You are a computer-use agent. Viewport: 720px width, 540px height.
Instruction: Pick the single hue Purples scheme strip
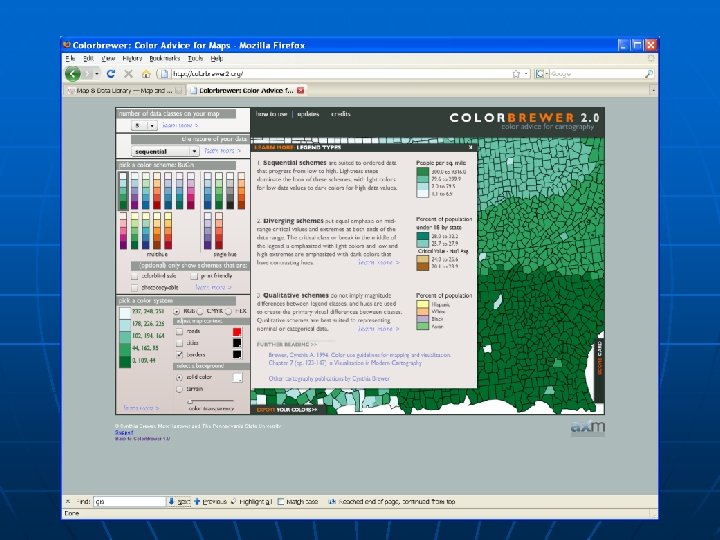pos(208,231)
